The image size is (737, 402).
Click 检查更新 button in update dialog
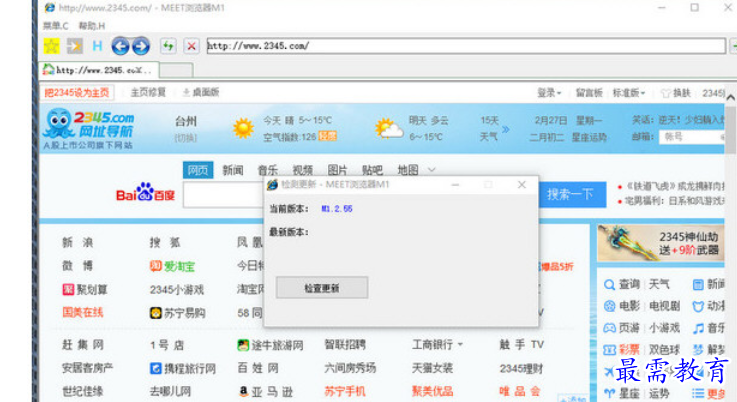click(x=322, y=288)
